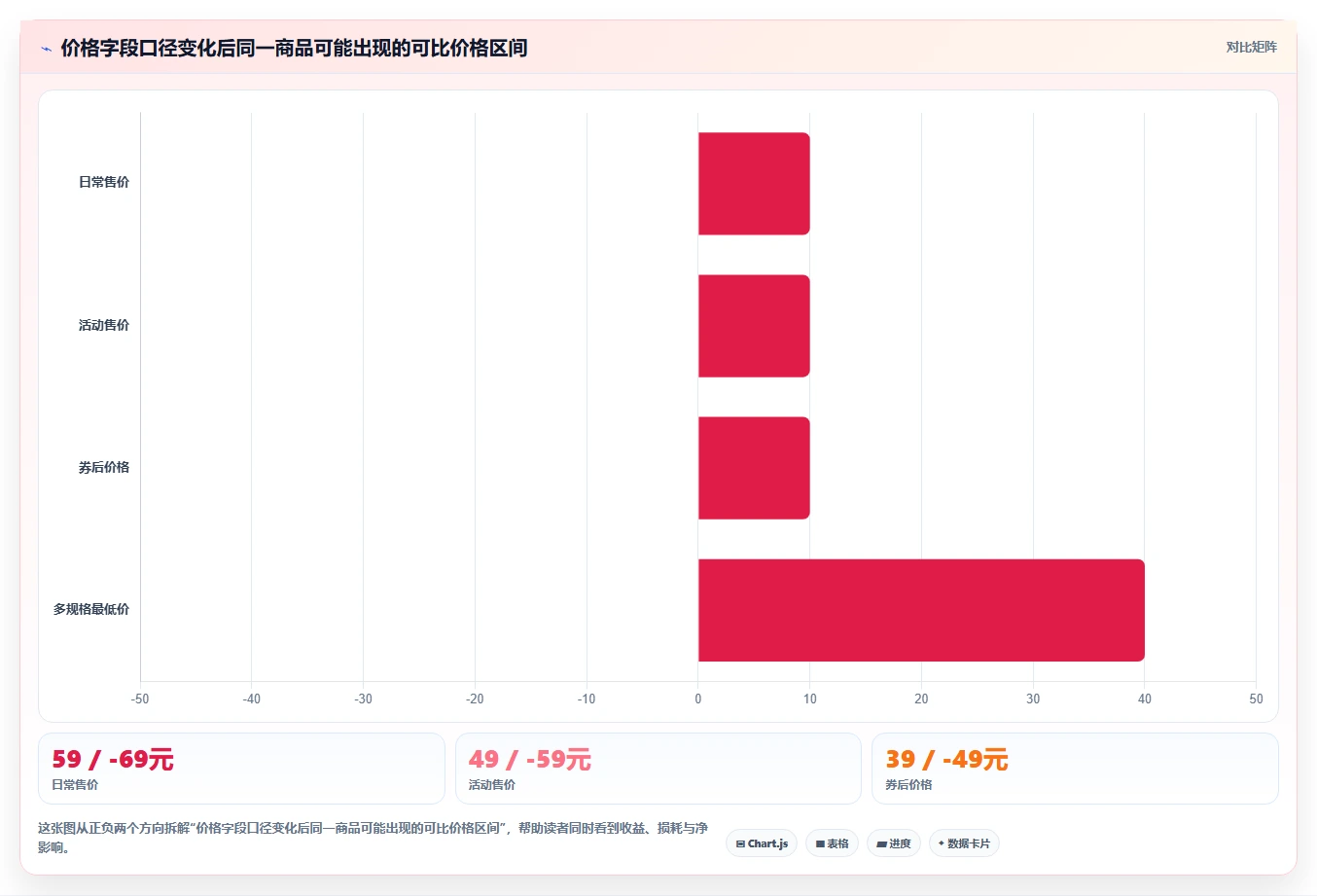Click the 多规格最低价 axis label
This screenshot has width=1317, height=896.
91,609
